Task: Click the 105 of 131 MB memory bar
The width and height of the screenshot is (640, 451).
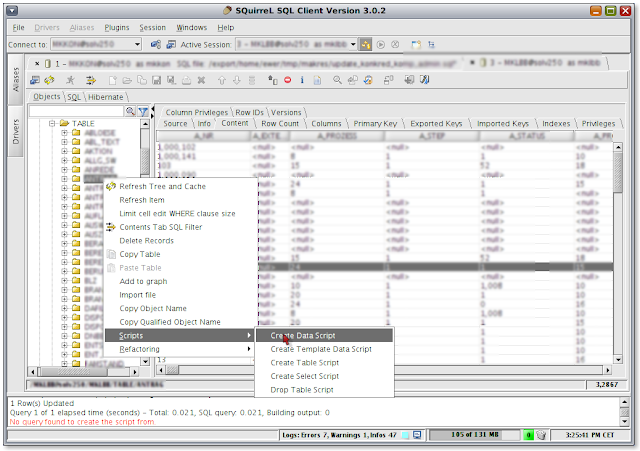Action: pos(474,435)
